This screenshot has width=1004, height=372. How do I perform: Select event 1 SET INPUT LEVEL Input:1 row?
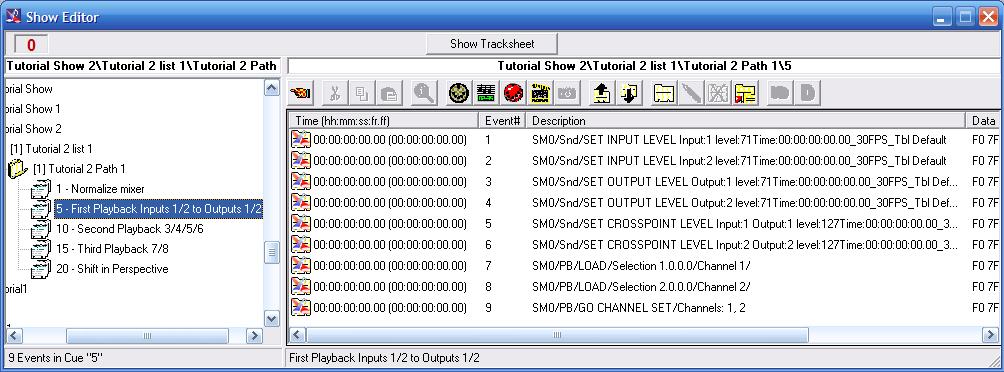(644, 140)
